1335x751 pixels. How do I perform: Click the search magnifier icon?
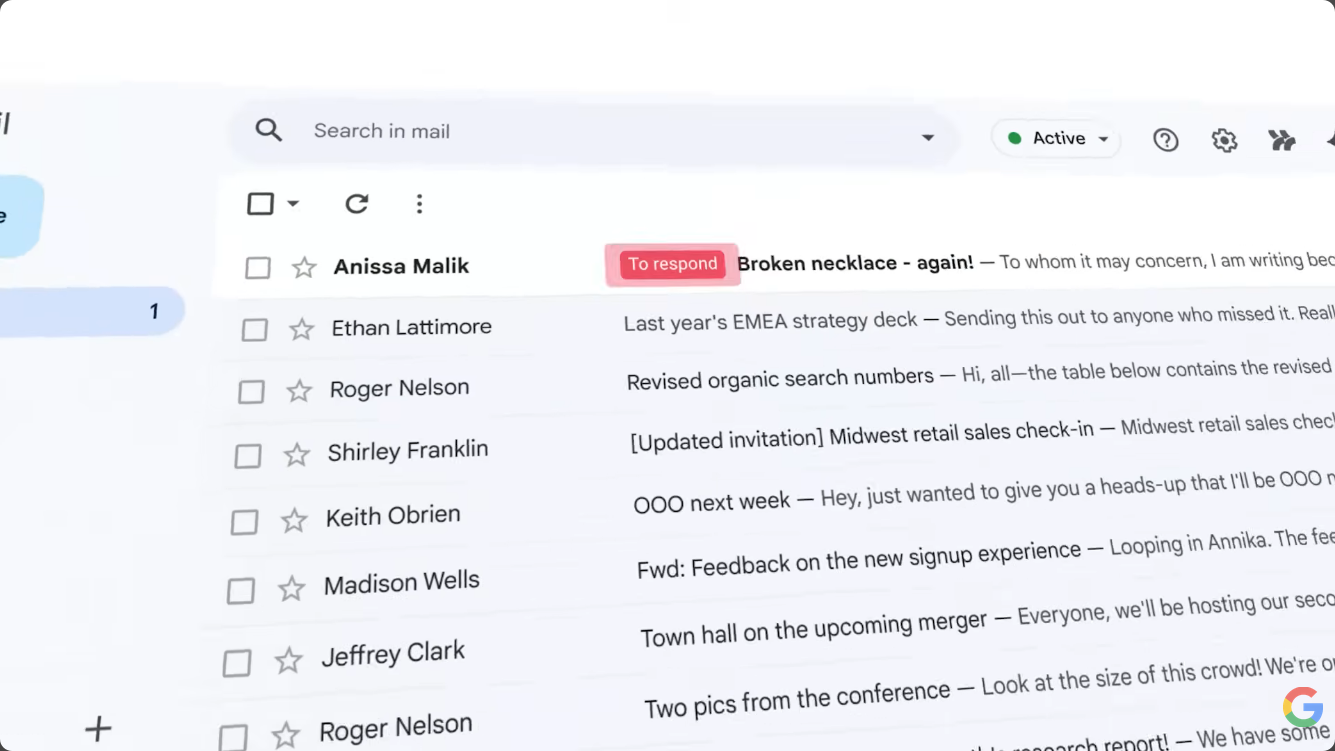point(268,129)
